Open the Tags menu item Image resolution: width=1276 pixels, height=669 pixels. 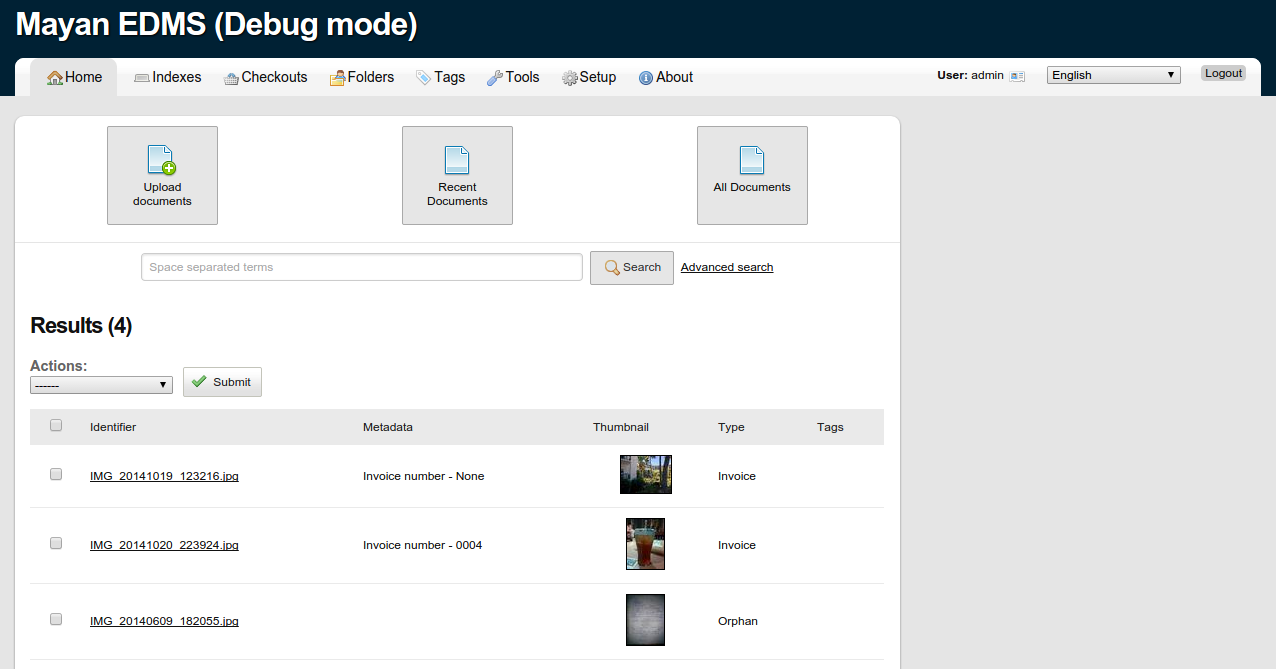[x=441, y=77]
